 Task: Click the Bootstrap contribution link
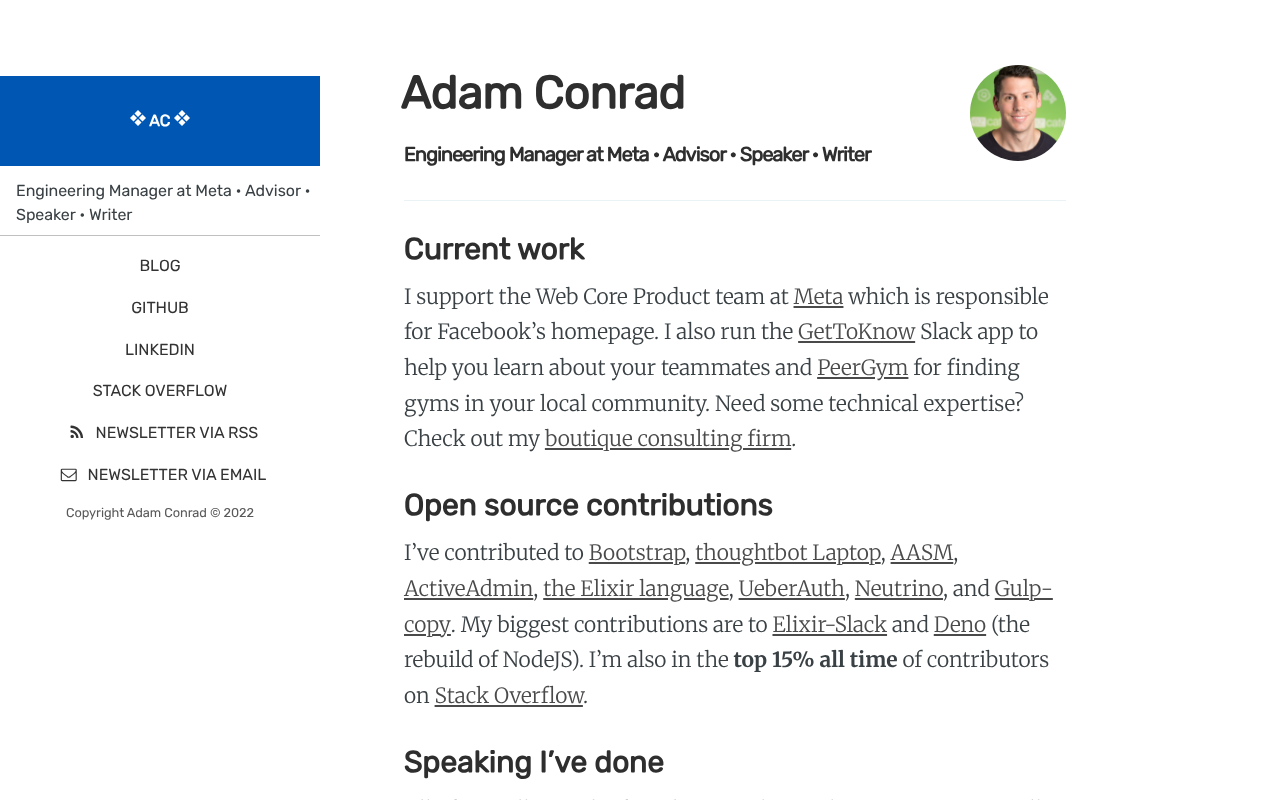coord(637,553)
